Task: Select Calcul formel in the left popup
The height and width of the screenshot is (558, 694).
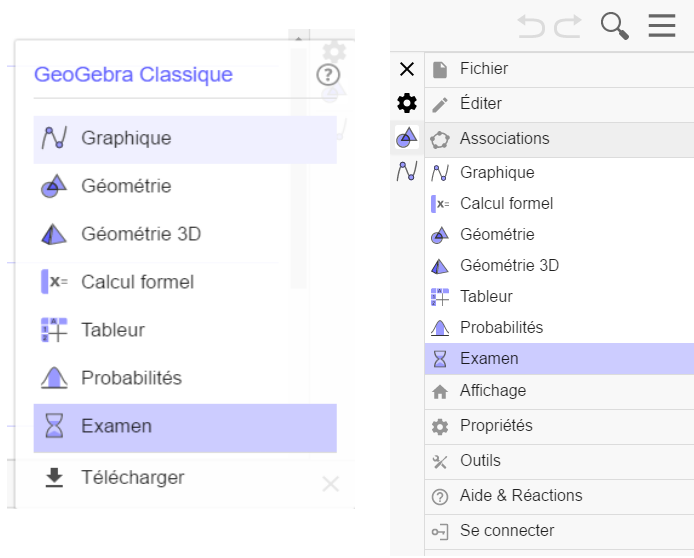Action: click(x=185, y=282)
